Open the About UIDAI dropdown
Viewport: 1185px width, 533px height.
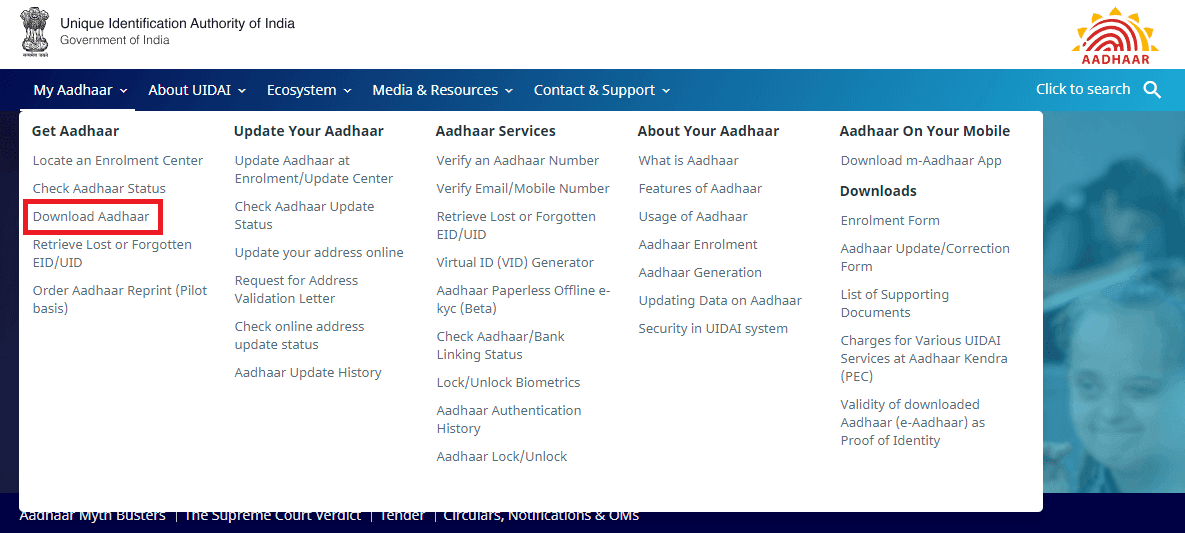click(197, 90)
